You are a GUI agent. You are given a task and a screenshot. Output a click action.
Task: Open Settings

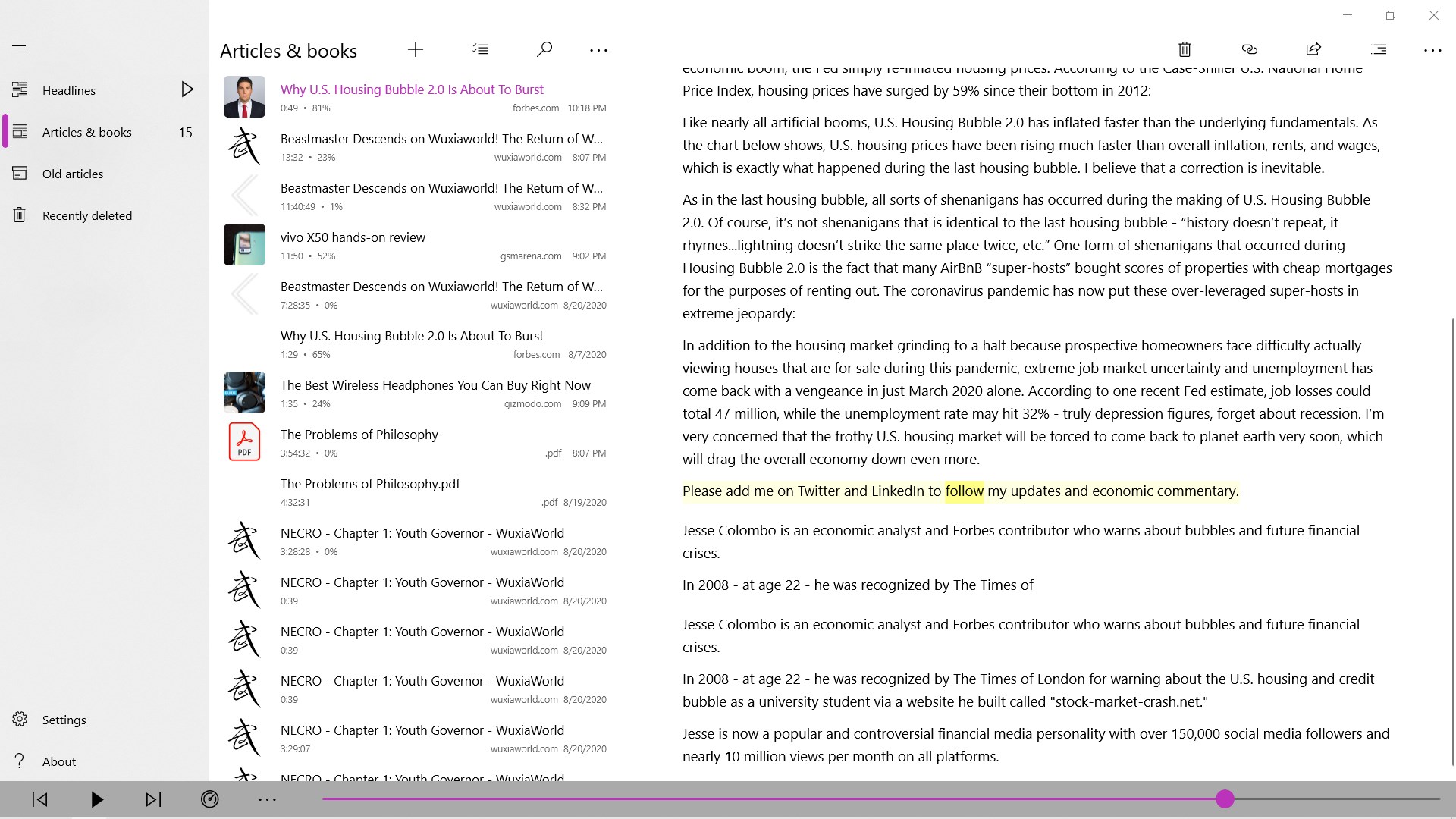tap(64, 720)
